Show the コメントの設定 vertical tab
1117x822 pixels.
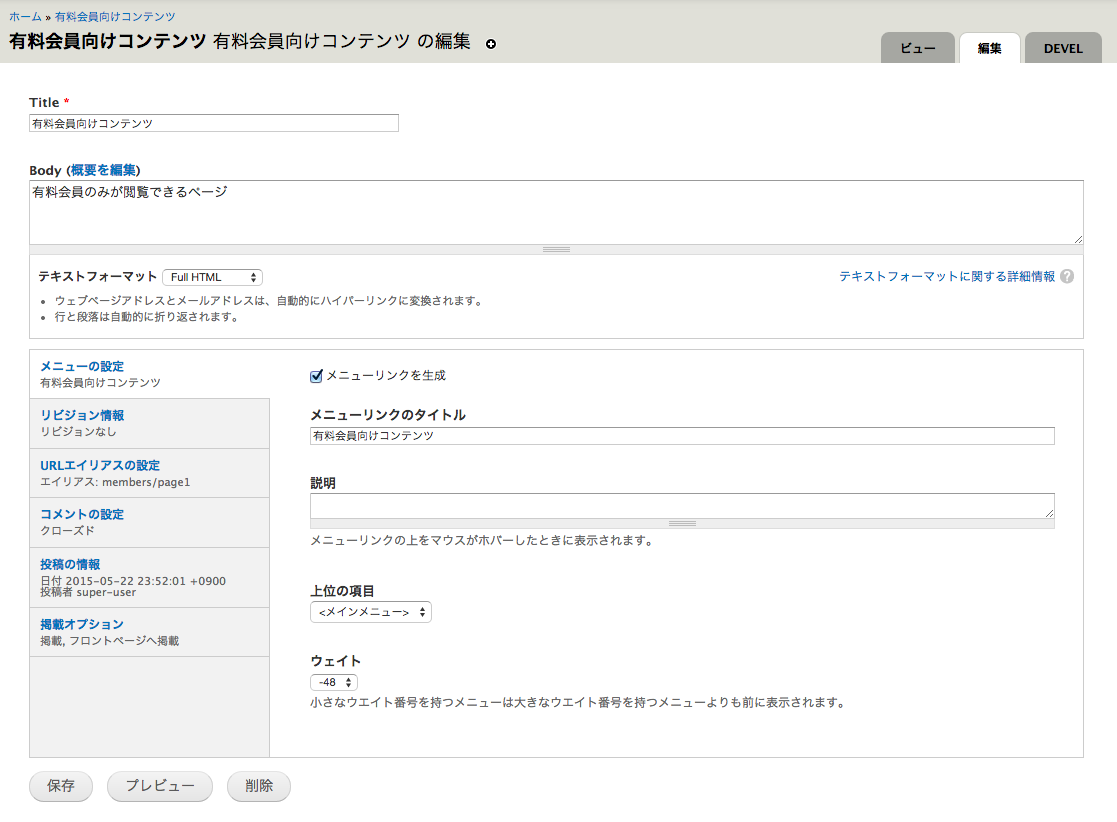82,514
